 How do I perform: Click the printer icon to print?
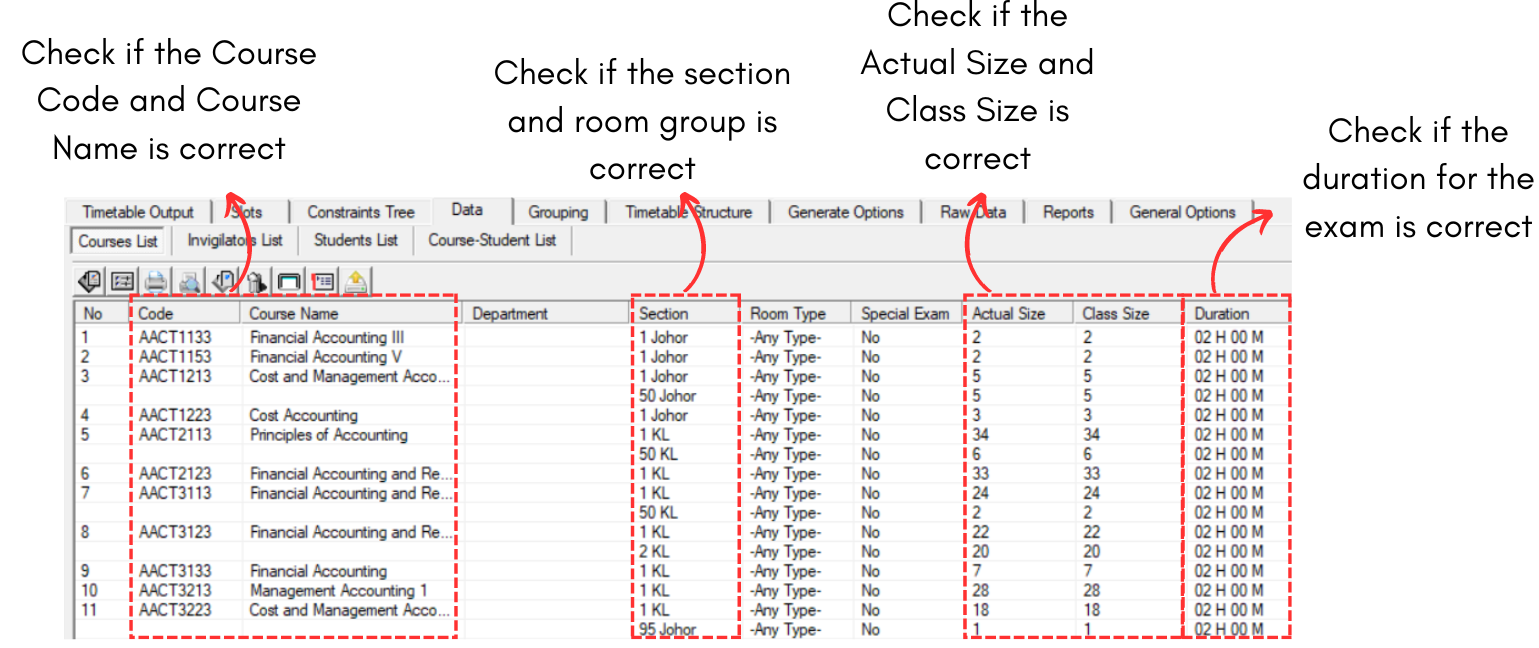coord(156,282)
